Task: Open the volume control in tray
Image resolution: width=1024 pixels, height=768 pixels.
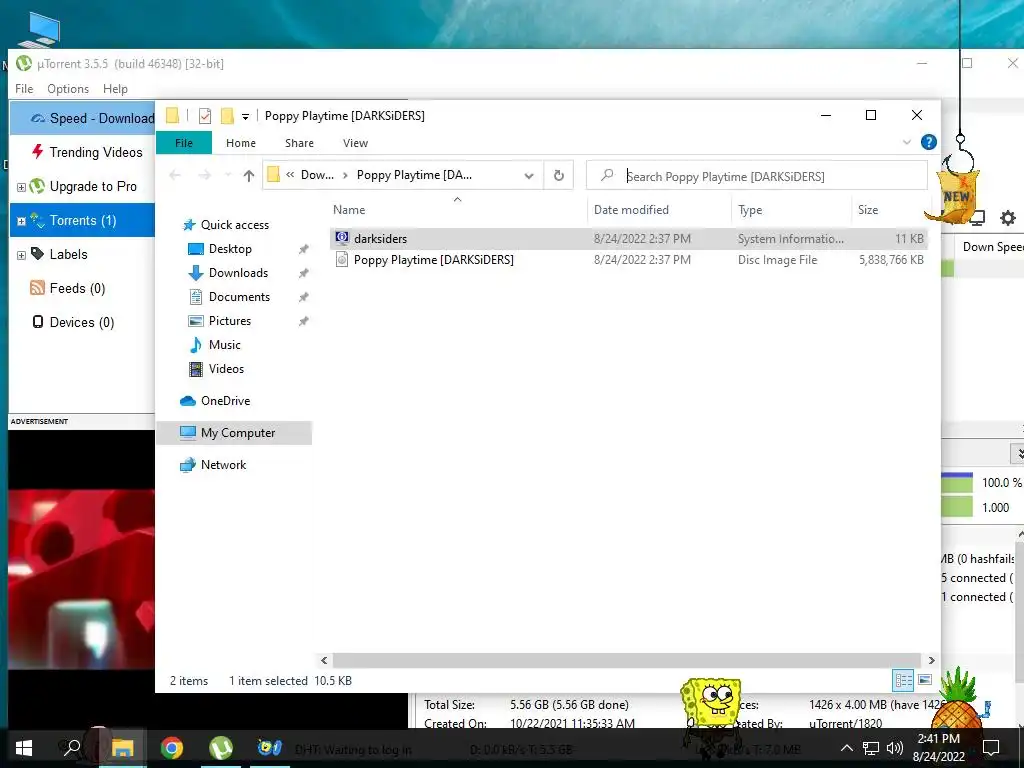Action: (895, 748)
